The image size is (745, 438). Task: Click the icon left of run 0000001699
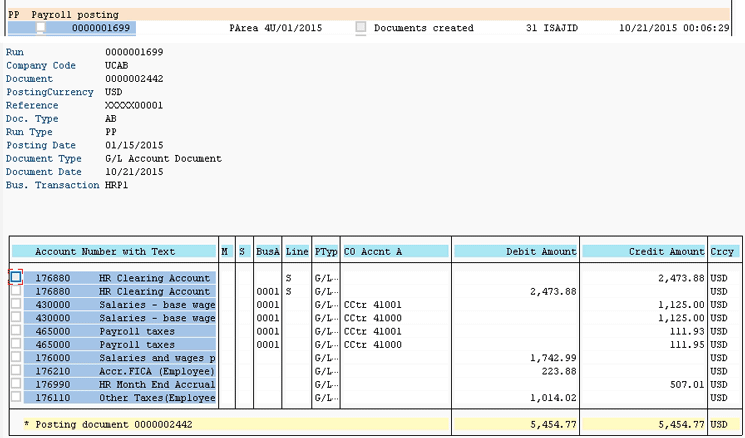(41, 28)
